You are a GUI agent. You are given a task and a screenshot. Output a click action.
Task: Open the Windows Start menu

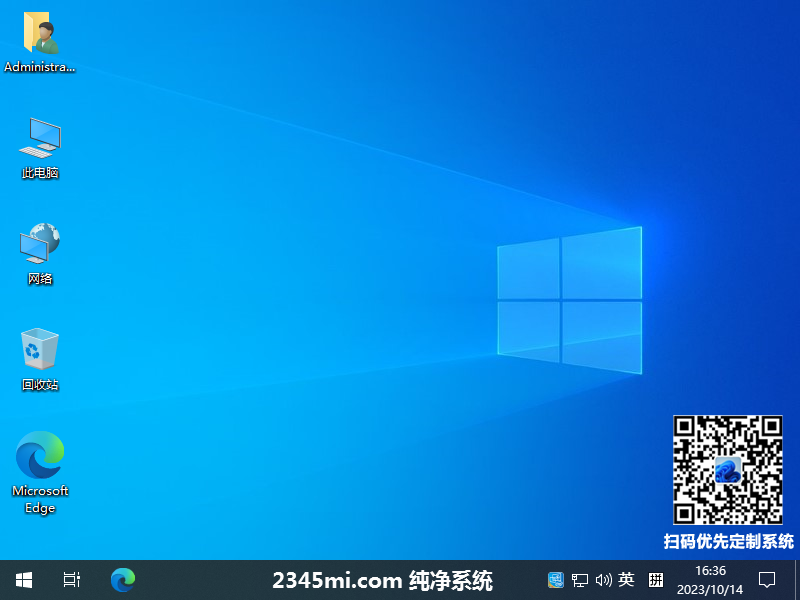tap(24, 579)
